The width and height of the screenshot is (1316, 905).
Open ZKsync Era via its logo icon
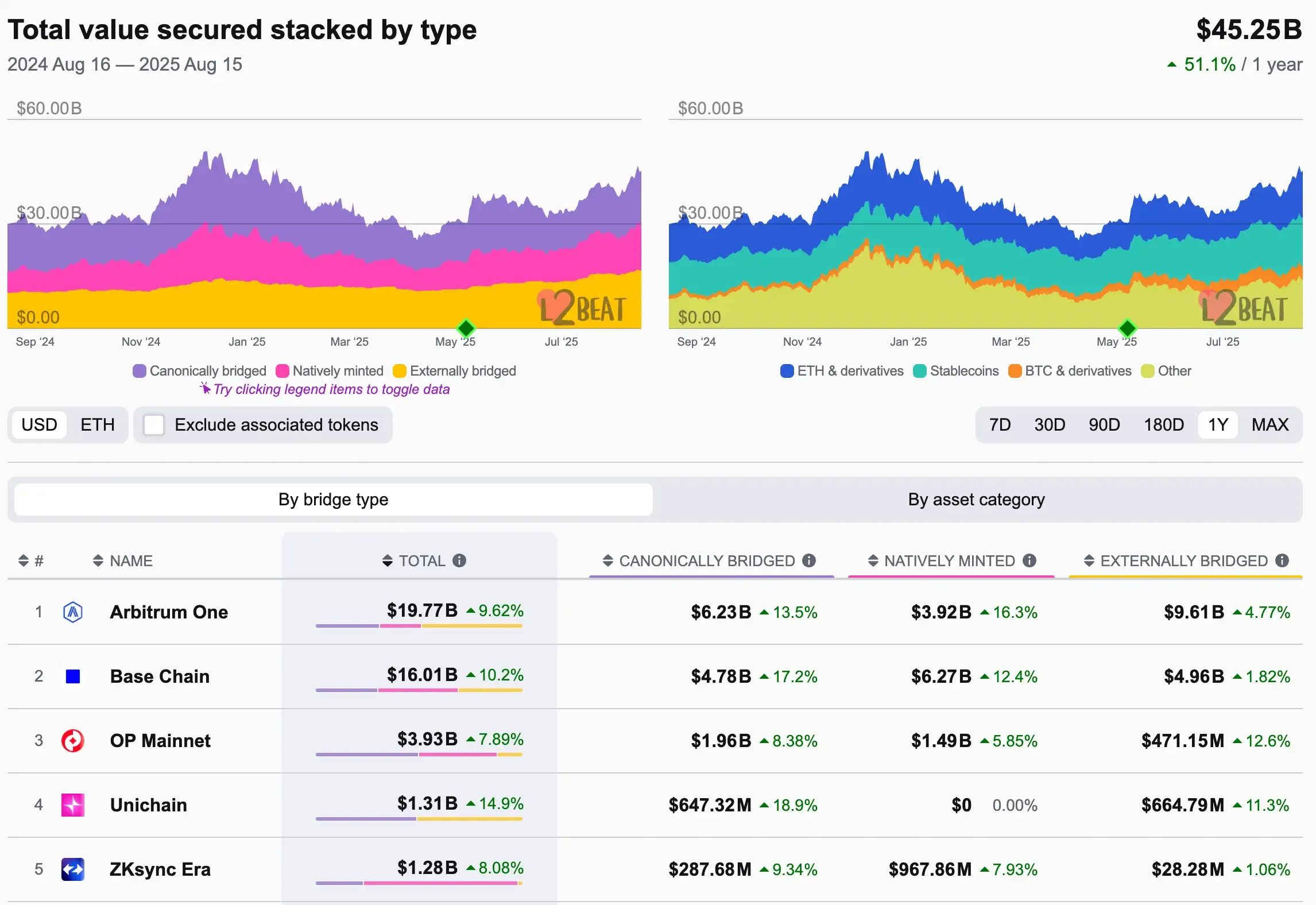(x=73, y=869)
